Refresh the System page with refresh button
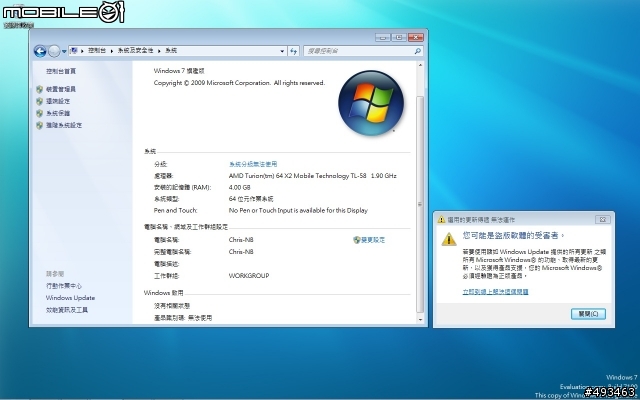640x400 pixels. [x=293, y=51]
